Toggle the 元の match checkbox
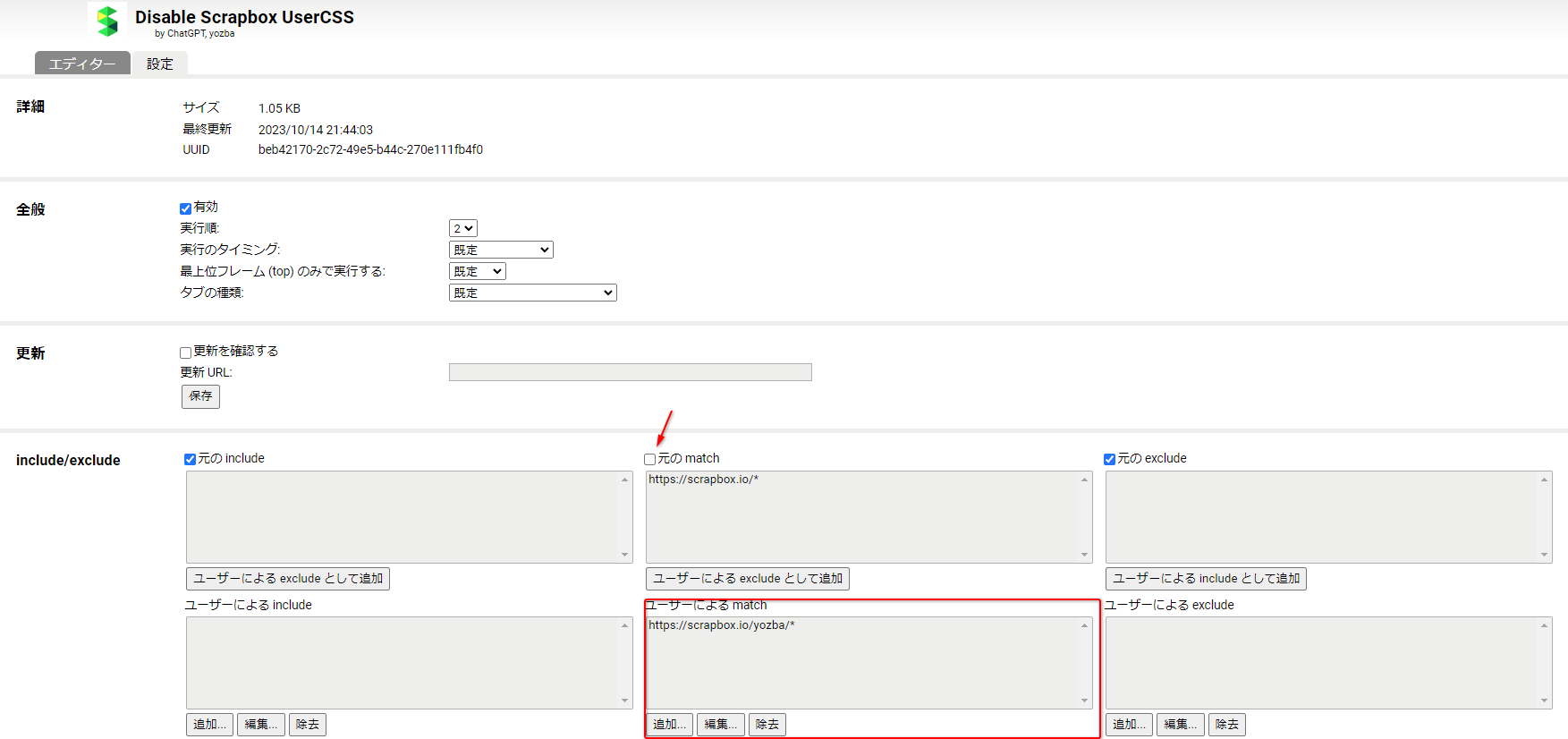The image size is (1568, 739). pyautogui.click(x=650, y=459)
